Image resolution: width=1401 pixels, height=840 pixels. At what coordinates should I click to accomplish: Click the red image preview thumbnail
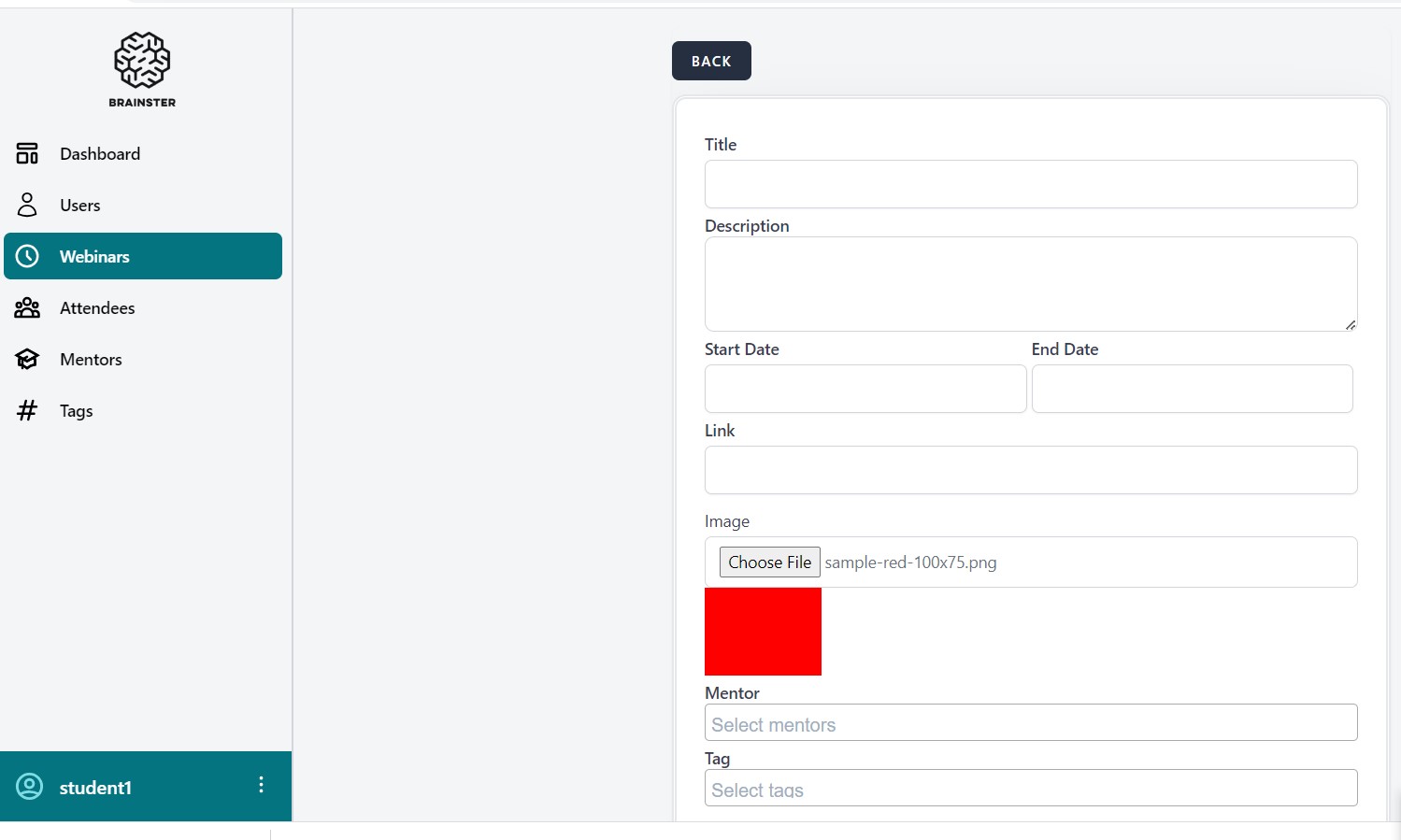pyautogui.click(x=763, y=632)
